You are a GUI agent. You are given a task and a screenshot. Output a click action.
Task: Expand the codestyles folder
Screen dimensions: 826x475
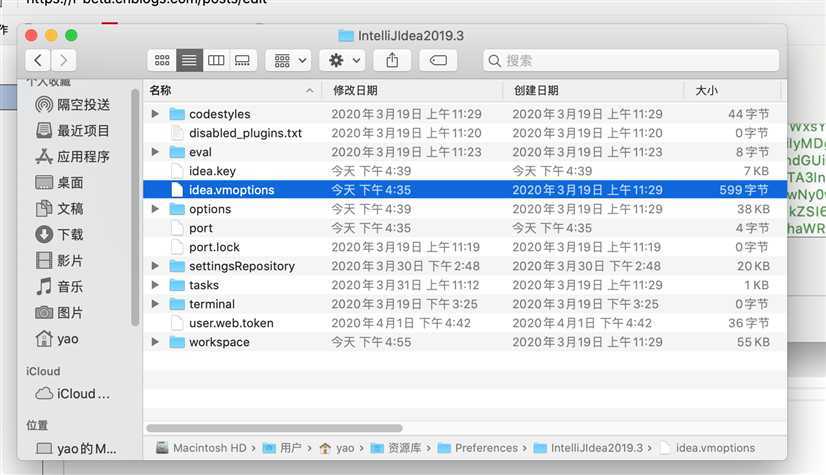pyautogui.click(x=155, y=114)
